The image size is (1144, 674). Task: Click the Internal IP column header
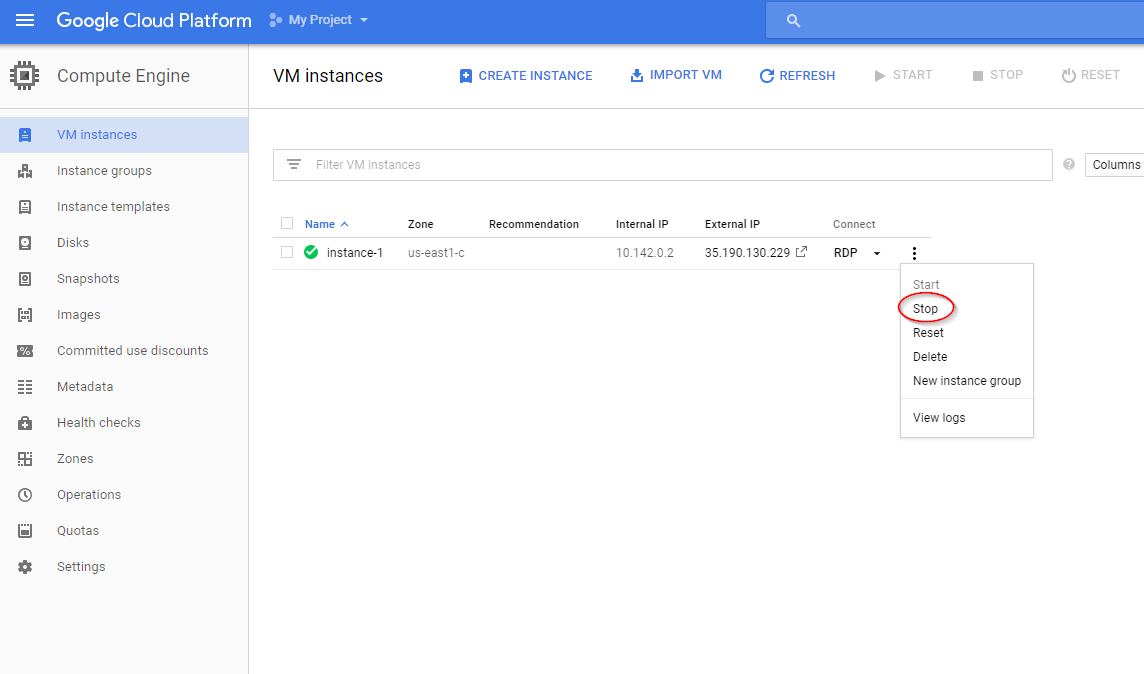pyautogui.click(x=641, y=224)
